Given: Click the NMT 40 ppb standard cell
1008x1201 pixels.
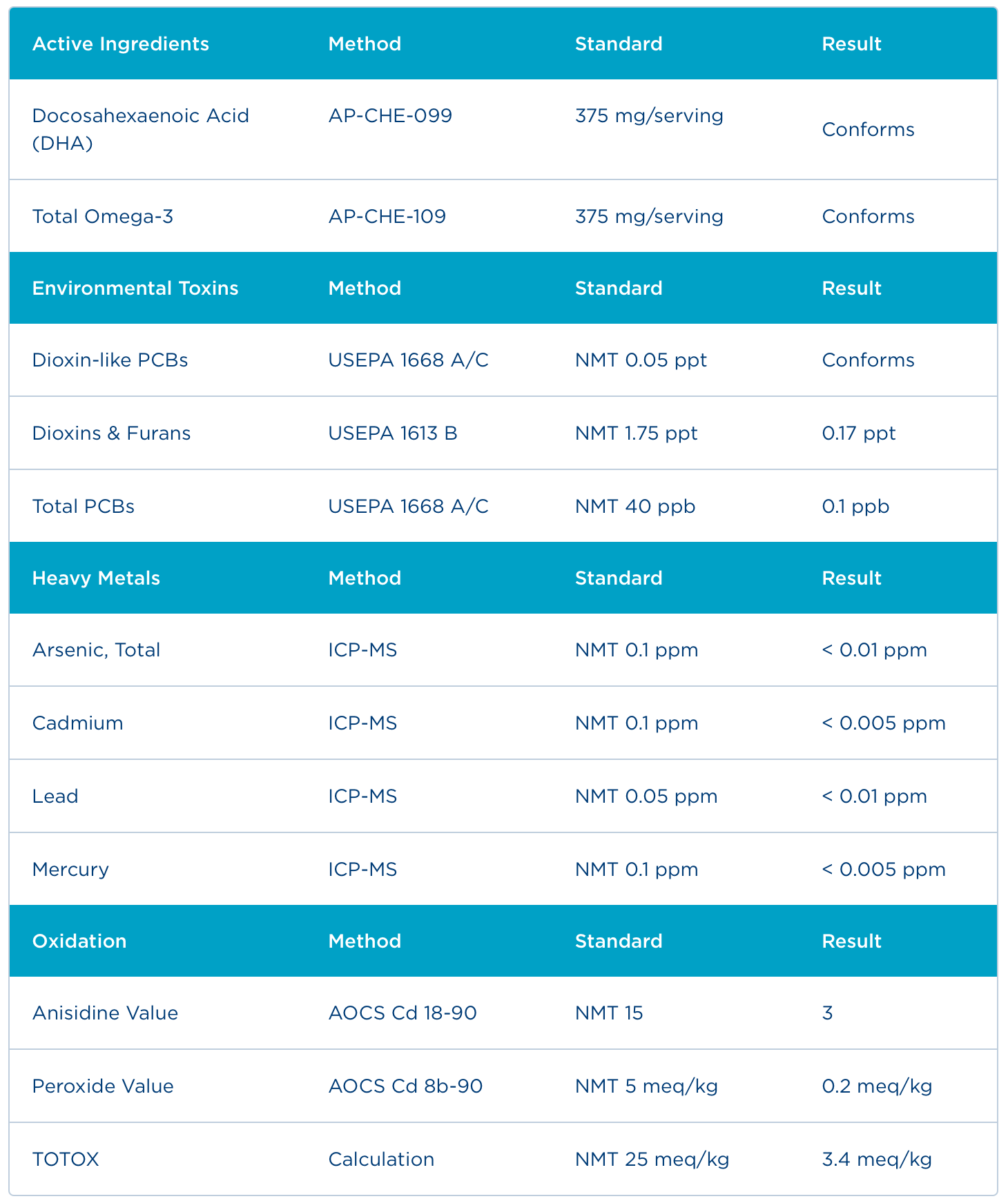Looking at the screenshot, I should 634,507.
